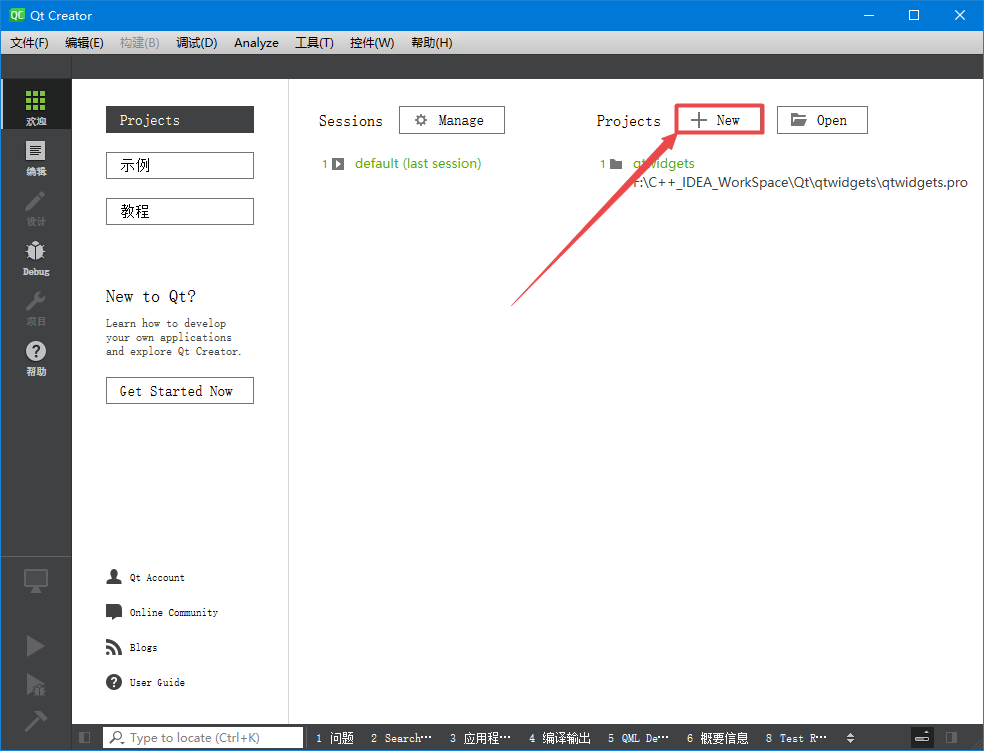The height and width of the screenshot is (751, 984).
Task: Click the Qt Creator title bar logo
Action: 17,15
